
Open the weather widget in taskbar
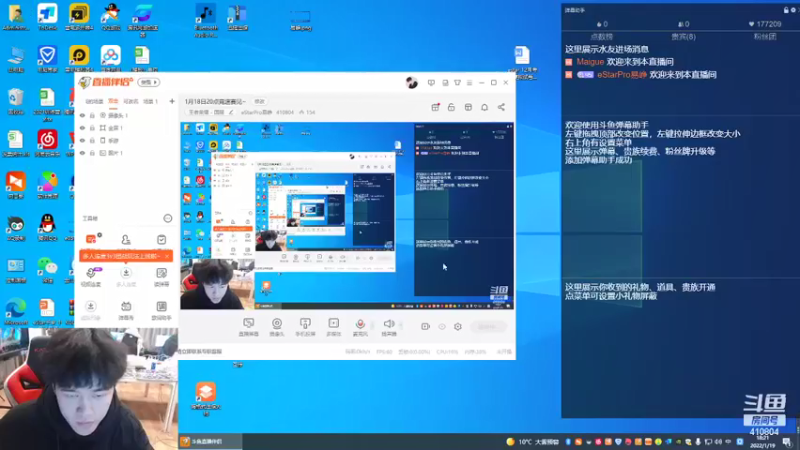[532, 442]
